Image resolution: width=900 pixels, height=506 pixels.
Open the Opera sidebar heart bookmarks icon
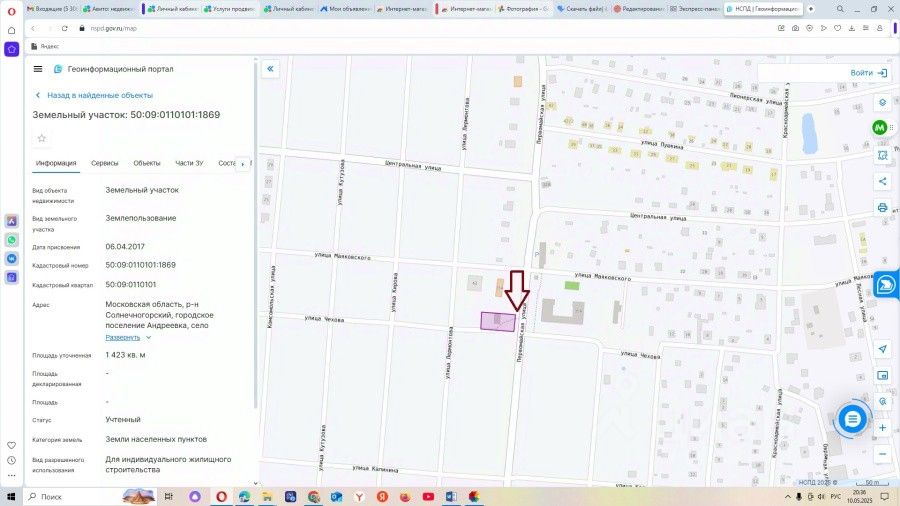11,445
